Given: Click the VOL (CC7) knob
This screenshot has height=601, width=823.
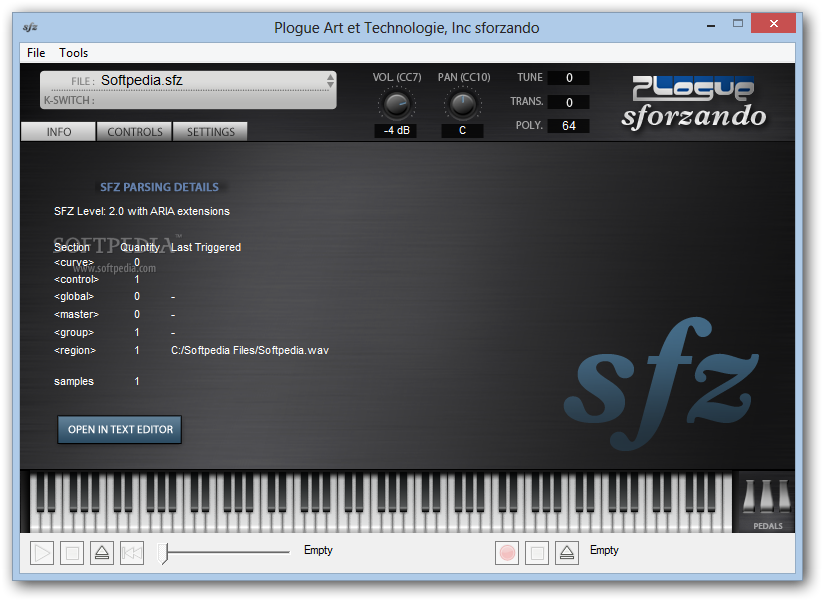Looking at the screenshot, I should click(397, 104).
